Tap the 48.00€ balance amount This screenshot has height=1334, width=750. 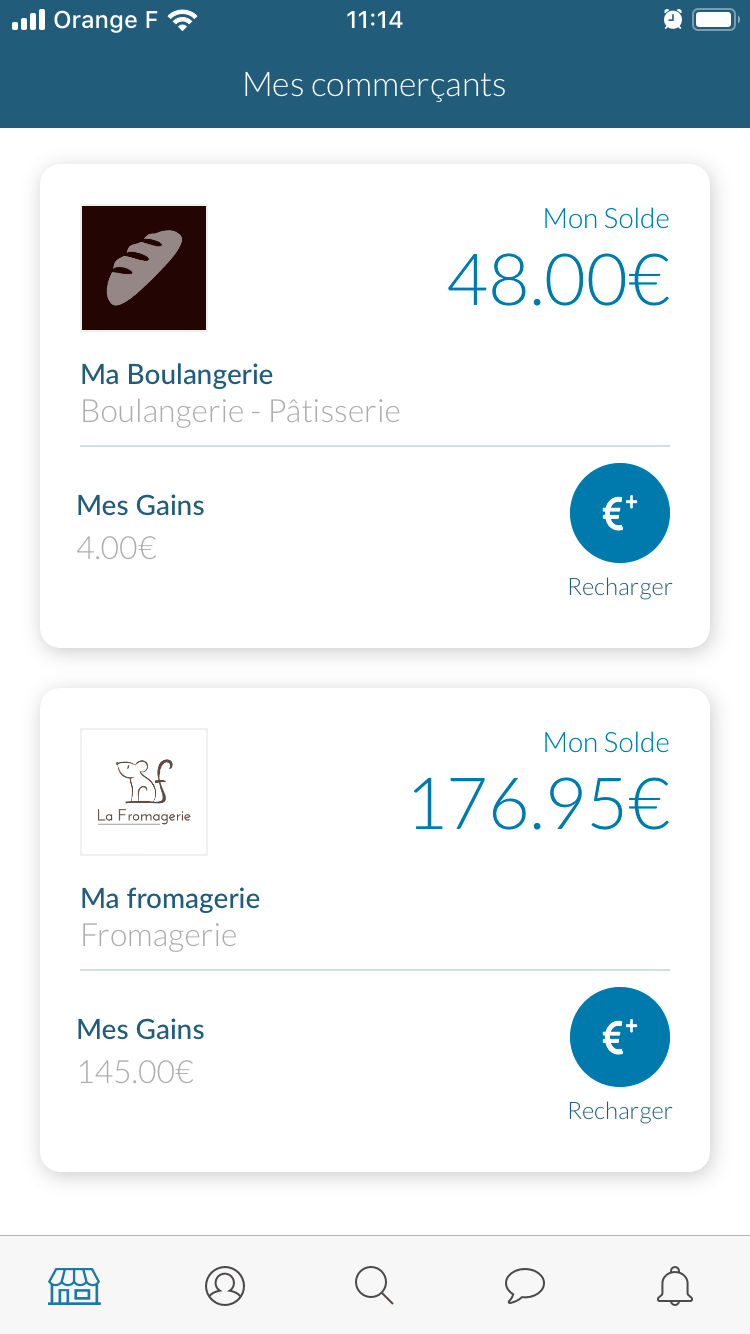point(558,279)
